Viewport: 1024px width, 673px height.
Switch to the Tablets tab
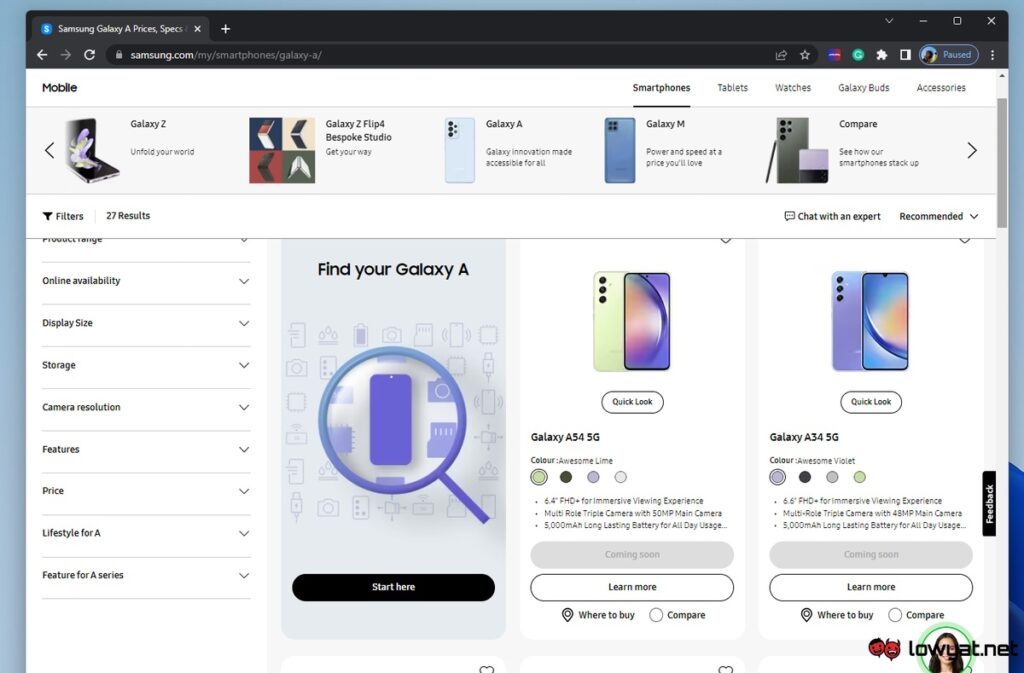[732, 87]
